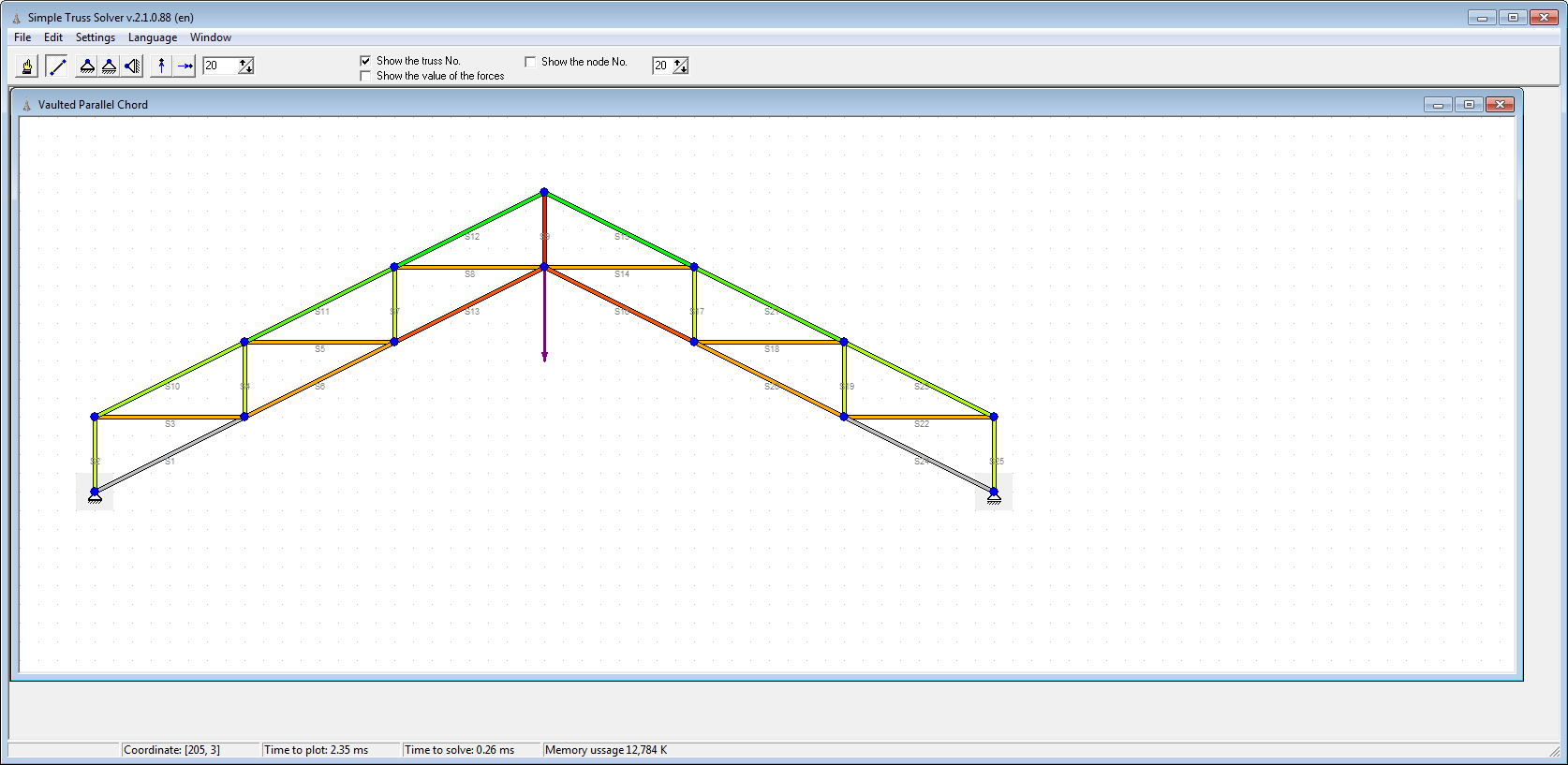Click truss member label S18
This screenshot has height=765, width=1568.
coord(772,349)
